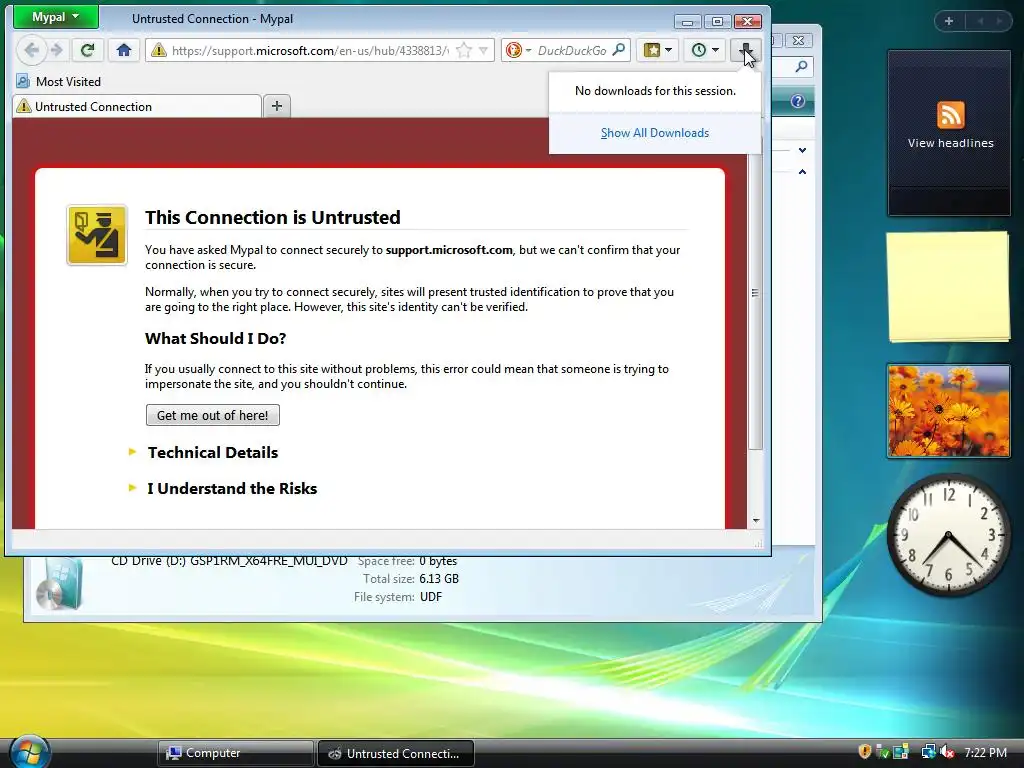Reload the page with the refresh icon
This screenshot has height=768, width=1024.
tap(87, 50)
